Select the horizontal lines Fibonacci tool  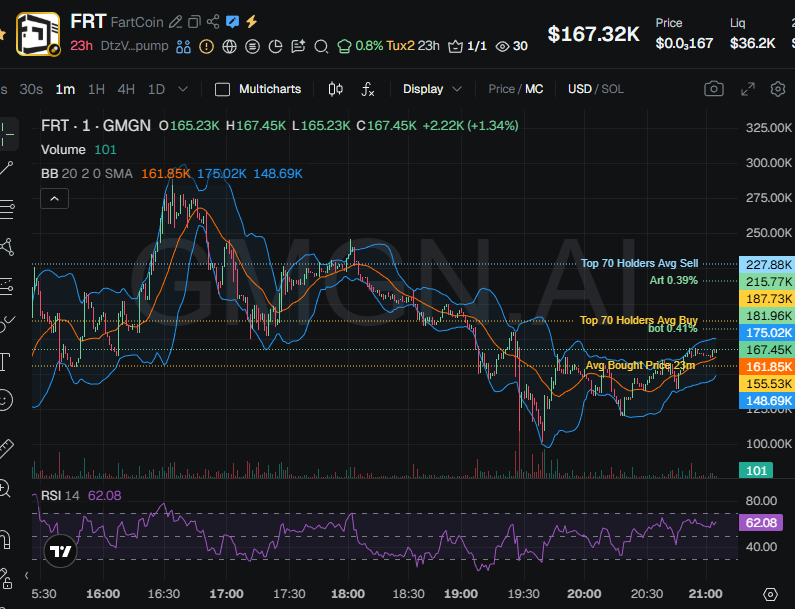coord(7,209)
